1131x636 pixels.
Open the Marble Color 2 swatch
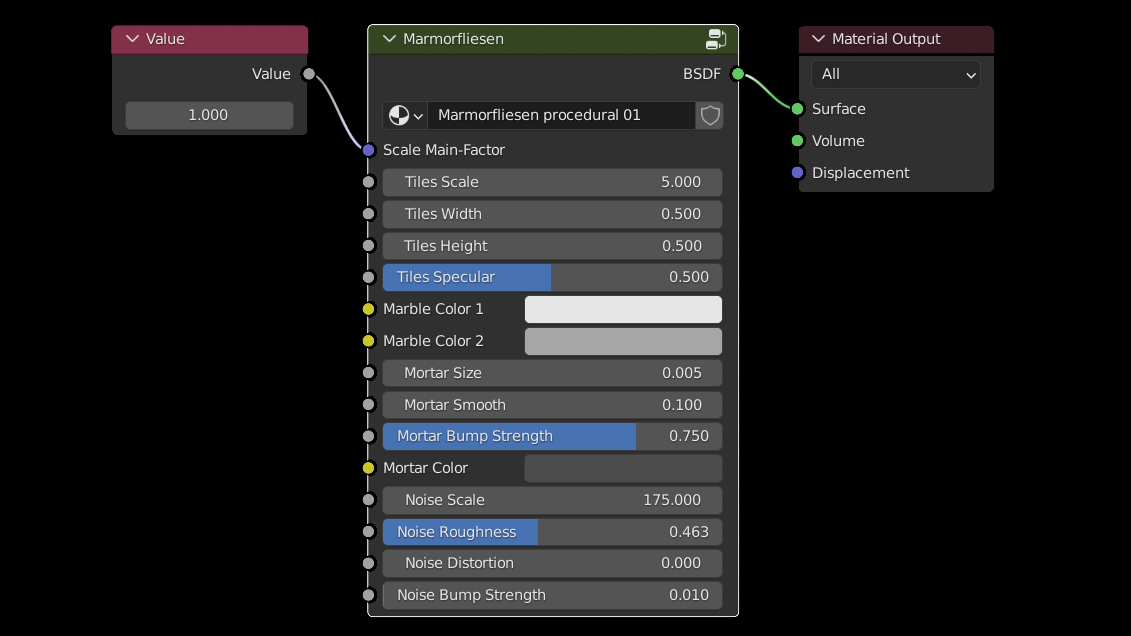623,341
